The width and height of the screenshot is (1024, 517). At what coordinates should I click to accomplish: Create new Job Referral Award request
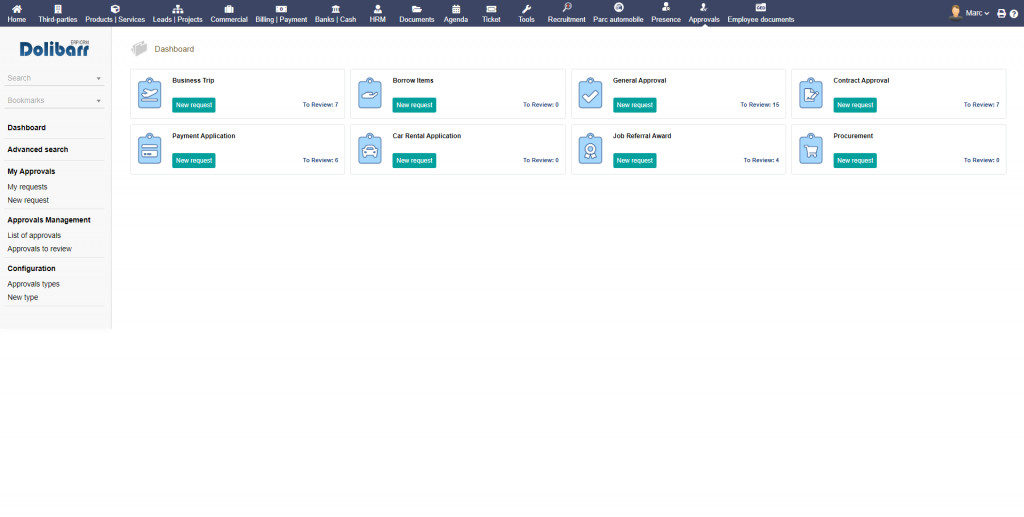(x=635, y=161)
